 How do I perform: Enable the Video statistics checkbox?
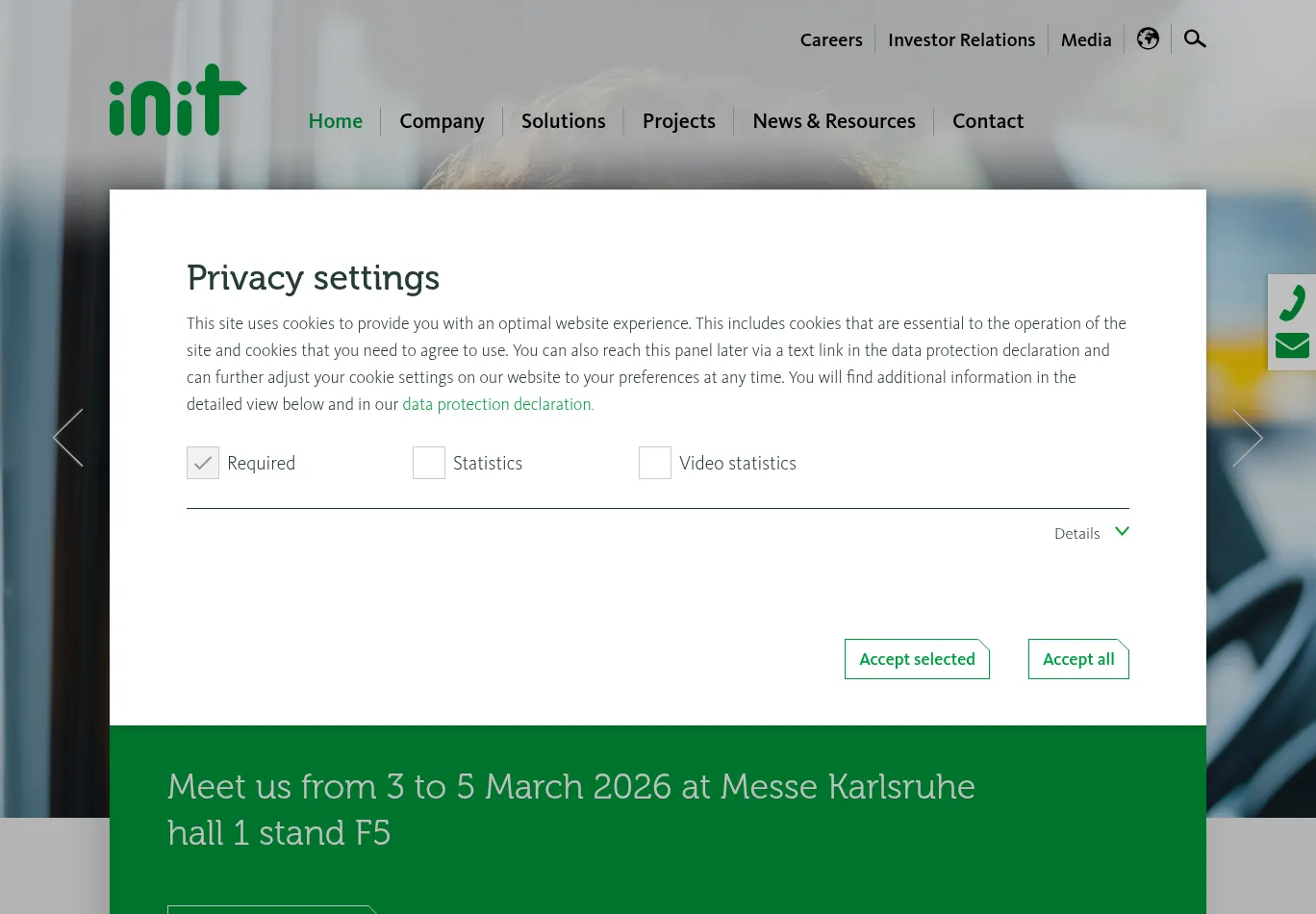pyautogui.click(x=655, y=463)
